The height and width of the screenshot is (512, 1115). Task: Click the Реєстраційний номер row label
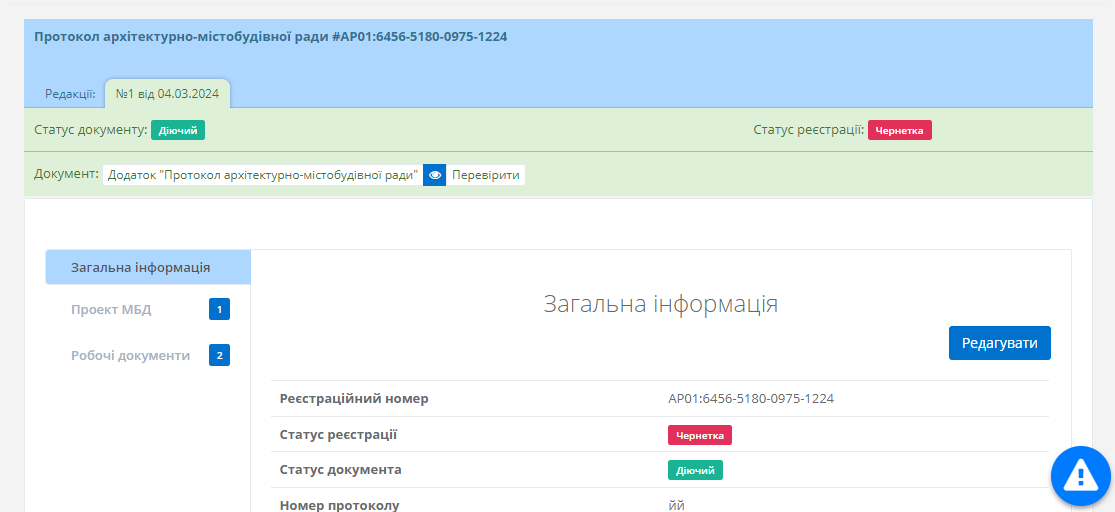[x=354, y=399]
